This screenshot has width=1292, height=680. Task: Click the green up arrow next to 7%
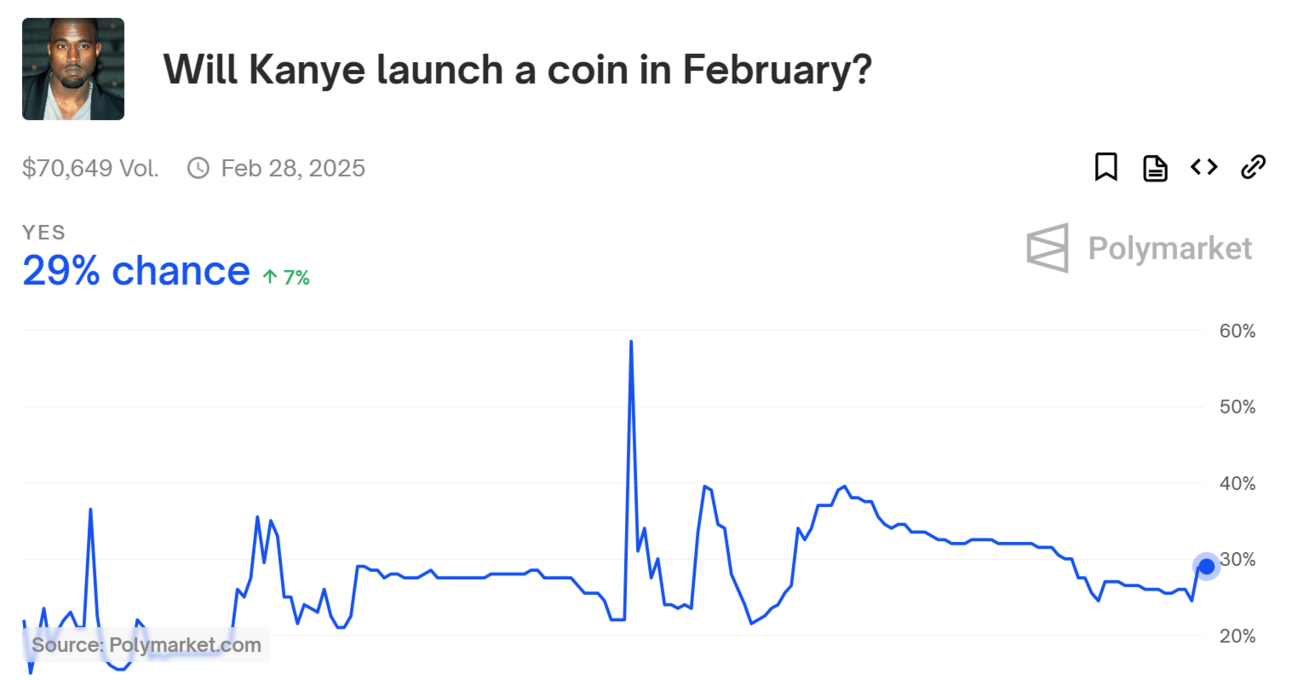(269, 278)
